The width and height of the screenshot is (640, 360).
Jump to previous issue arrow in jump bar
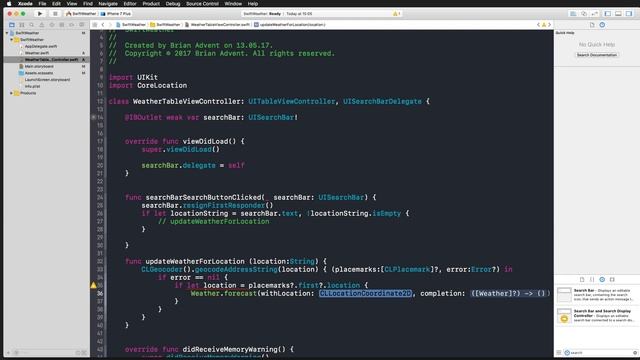538,25
